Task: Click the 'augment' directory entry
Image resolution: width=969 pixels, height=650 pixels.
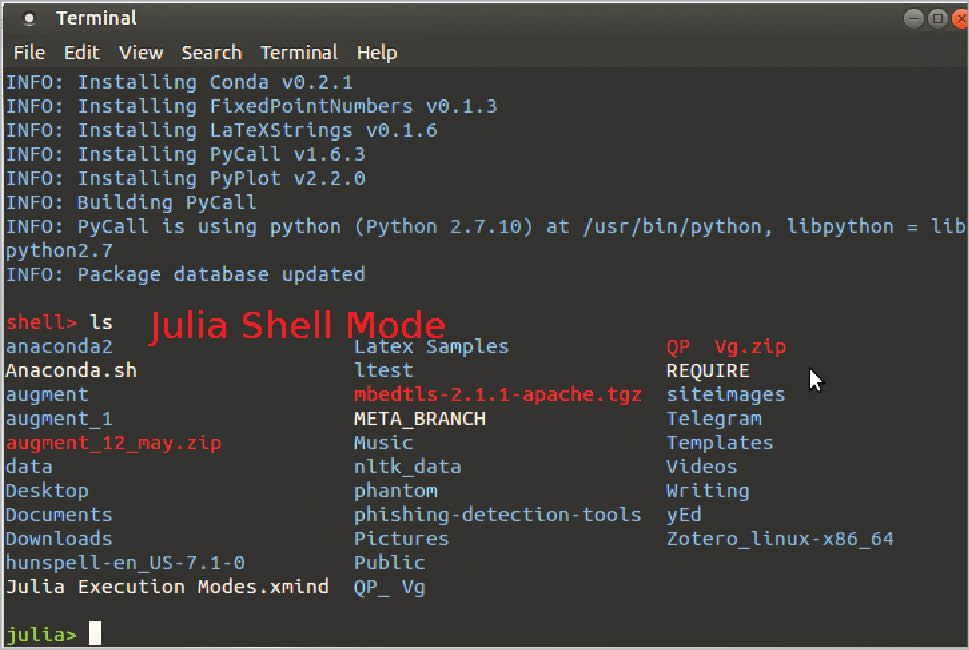Action: pyautogui.click(x=47, y=395)
